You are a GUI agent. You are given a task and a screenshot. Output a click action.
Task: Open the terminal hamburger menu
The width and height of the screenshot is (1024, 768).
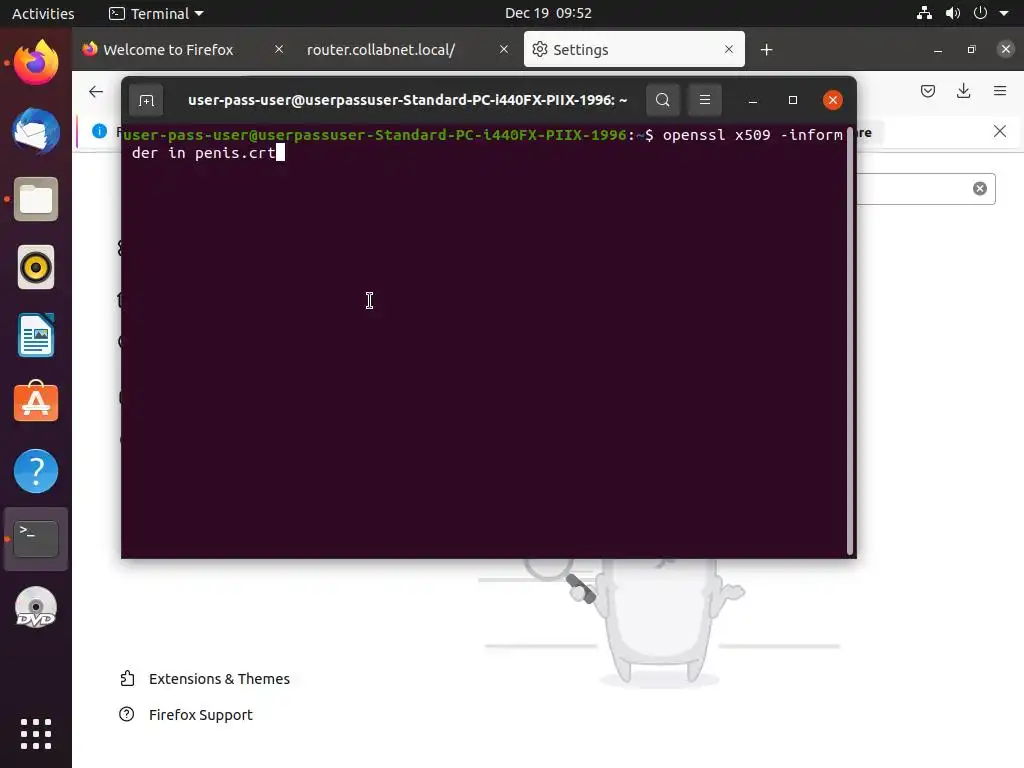point(705,100)
